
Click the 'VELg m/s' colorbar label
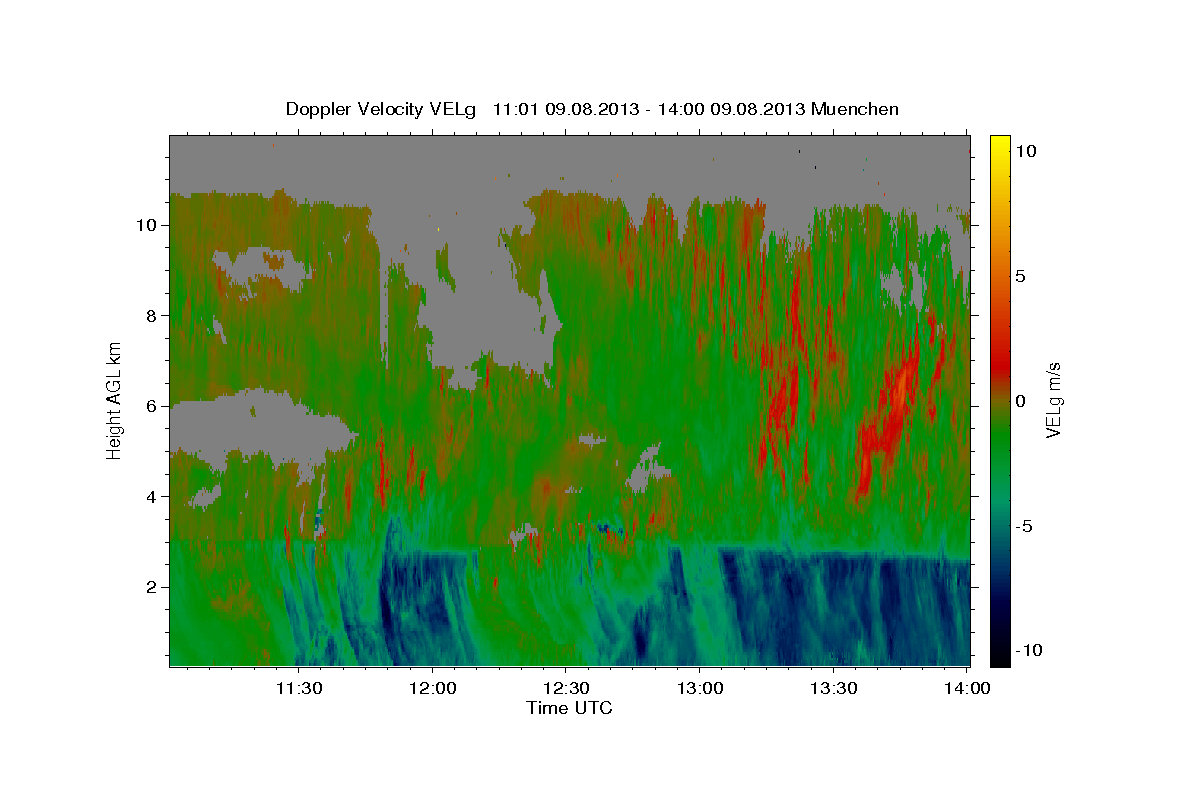1054,399
